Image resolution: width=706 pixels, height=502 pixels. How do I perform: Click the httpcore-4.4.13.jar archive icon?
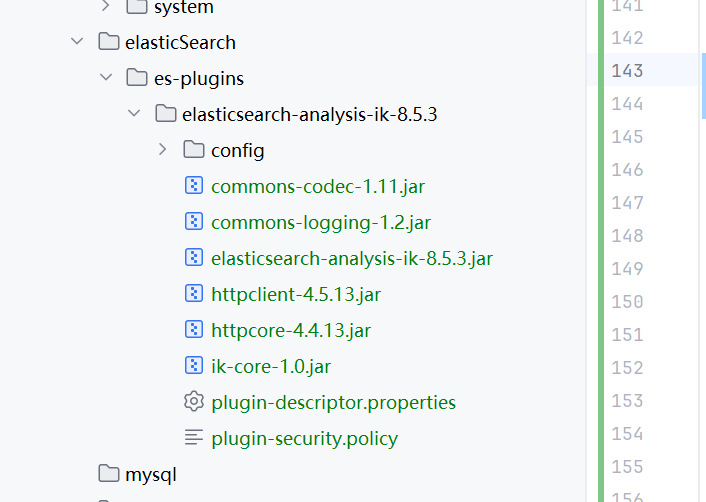194,330
